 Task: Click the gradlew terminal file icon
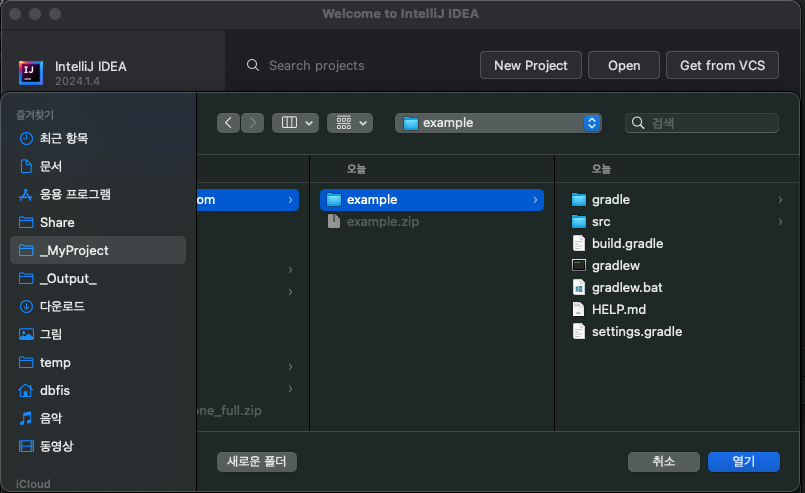click(x=579, y=265)
